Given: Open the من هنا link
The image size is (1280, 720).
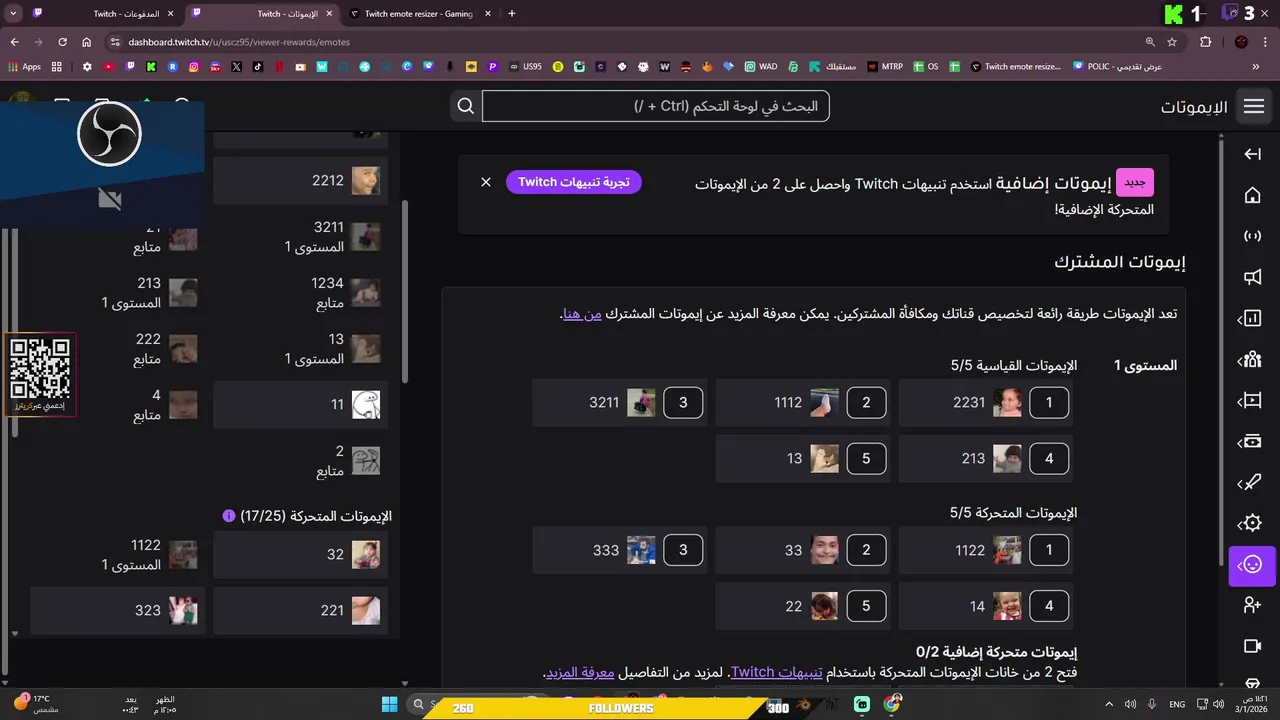Looking at the screenshot, I should [582, 314].
